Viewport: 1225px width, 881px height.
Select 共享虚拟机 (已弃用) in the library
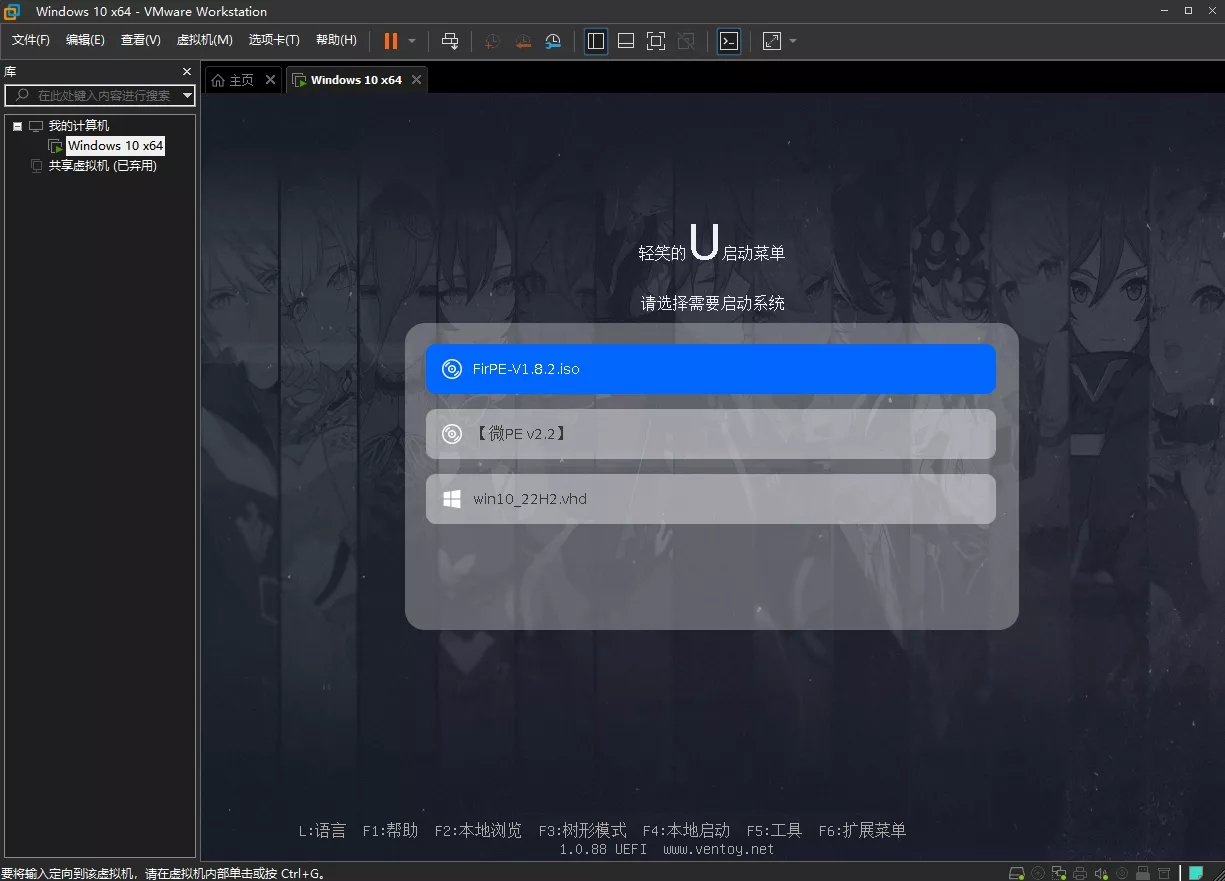[x=103, y=166]
